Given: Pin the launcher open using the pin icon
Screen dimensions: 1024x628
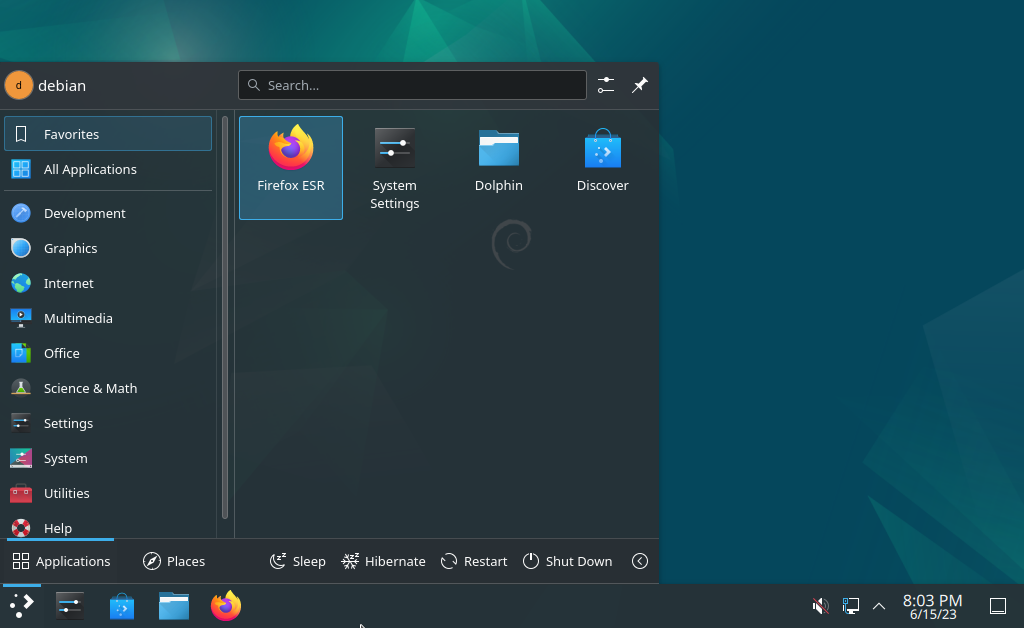Looking at the screenshot, I should [x=640, y=85].
